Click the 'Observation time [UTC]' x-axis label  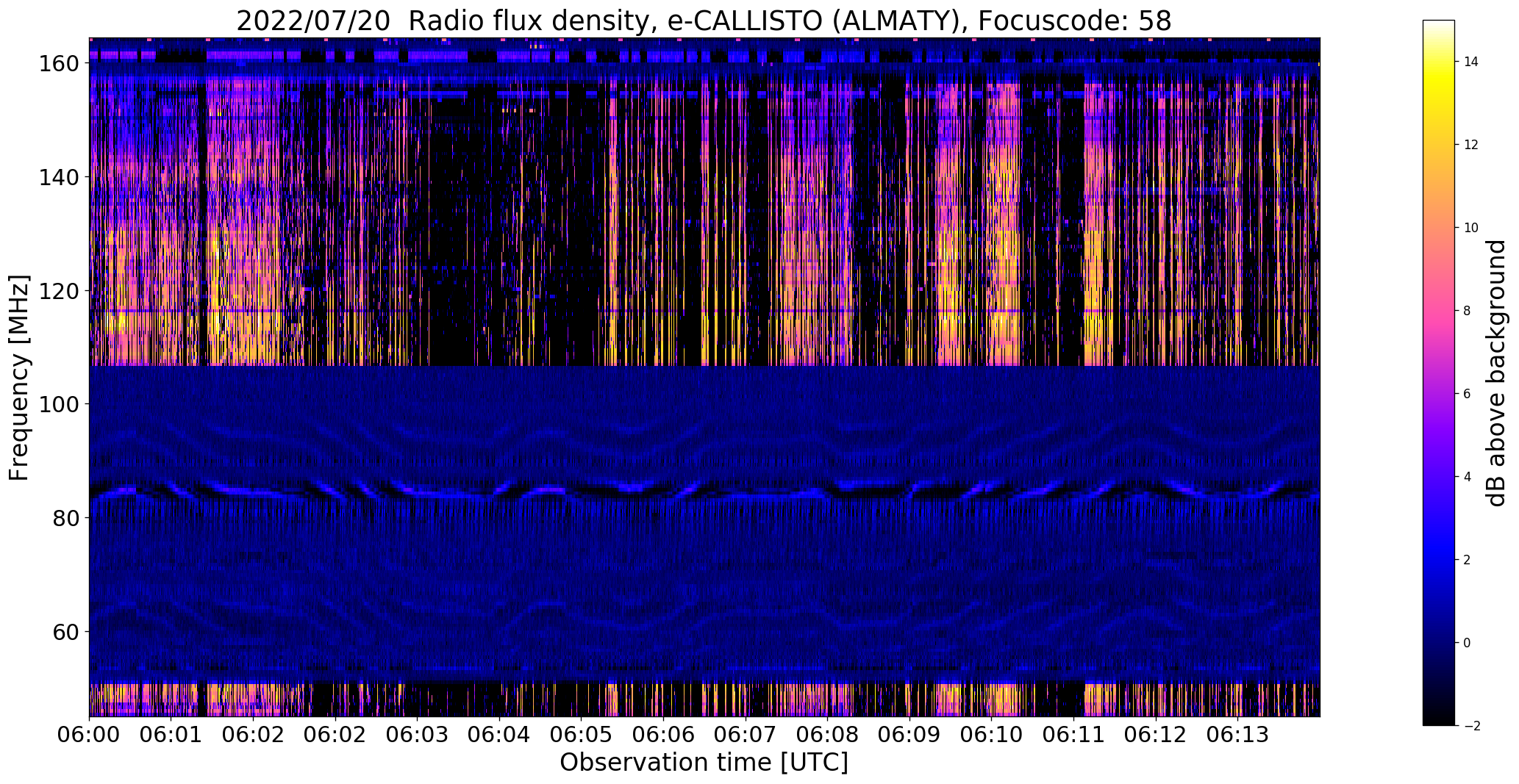[704, 763]
